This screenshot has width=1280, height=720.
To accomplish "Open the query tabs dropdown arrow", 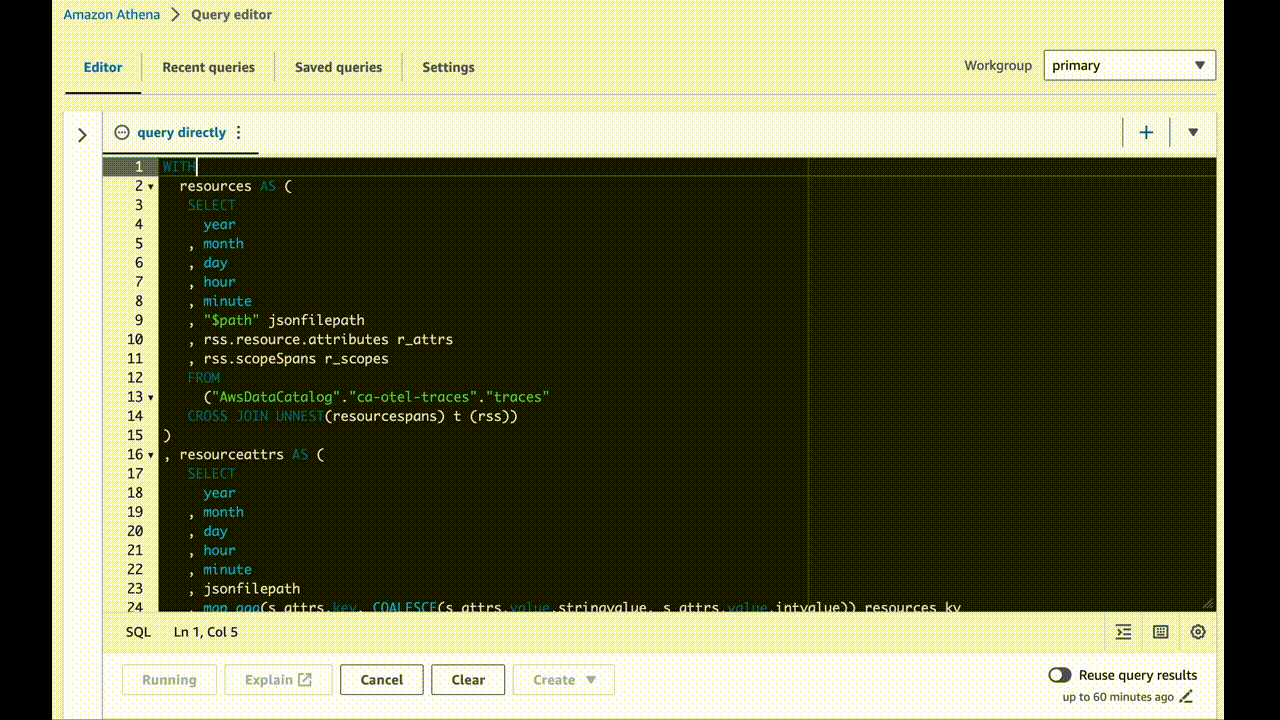I will tap(1193, 132).
